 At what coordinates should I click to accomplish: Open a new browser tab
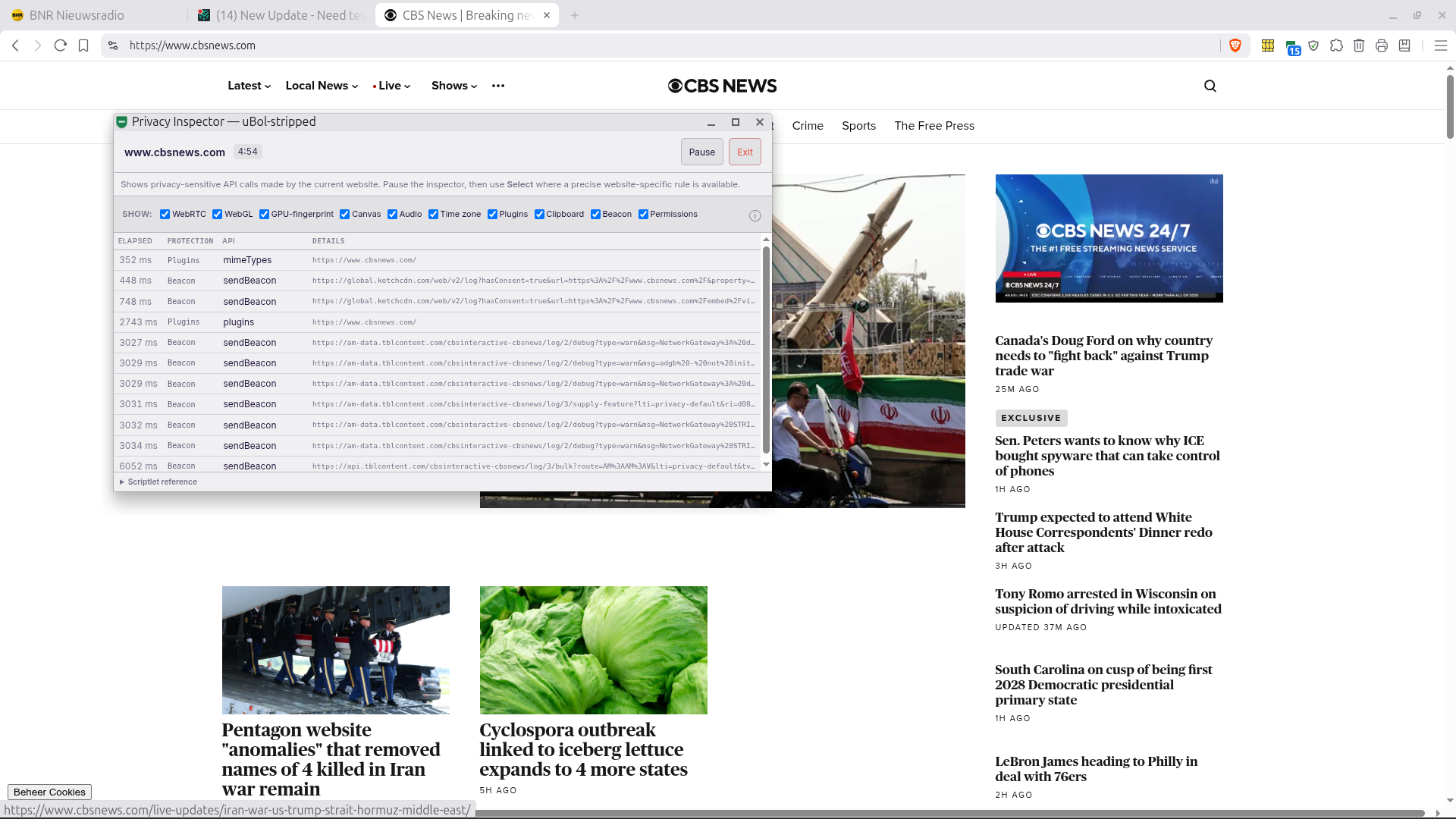[575, 15]
